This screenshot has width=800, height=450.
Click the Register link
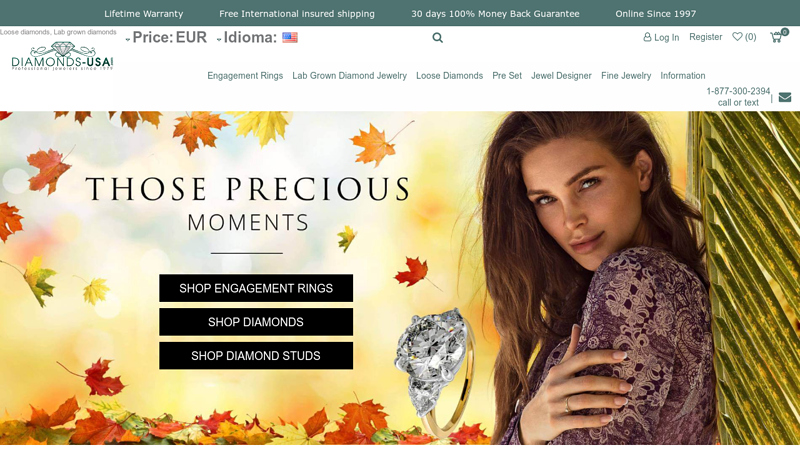click(x=706, y=37)
